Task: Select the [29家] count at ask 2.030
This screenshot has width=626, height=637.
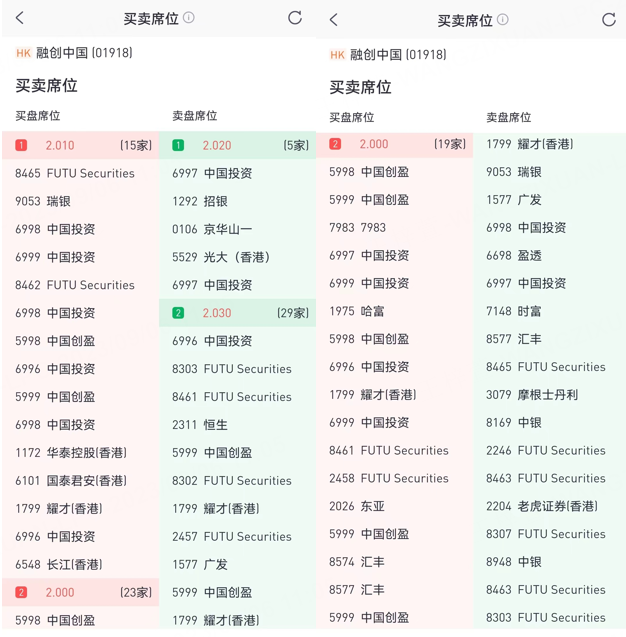Action: (x=292, y=313)
